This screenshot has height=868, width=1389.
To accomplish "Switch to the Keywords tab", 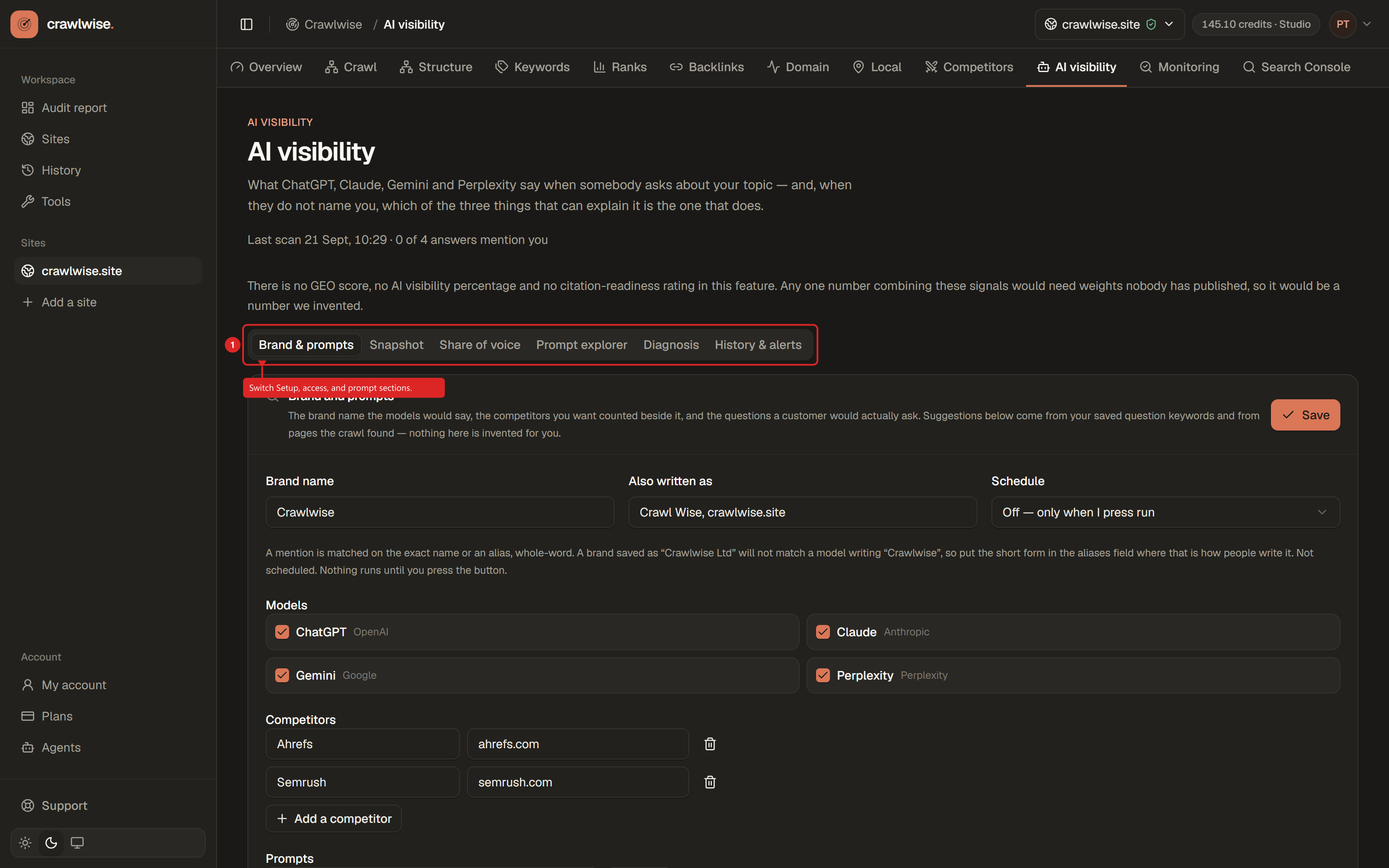I will pos(533,67).
